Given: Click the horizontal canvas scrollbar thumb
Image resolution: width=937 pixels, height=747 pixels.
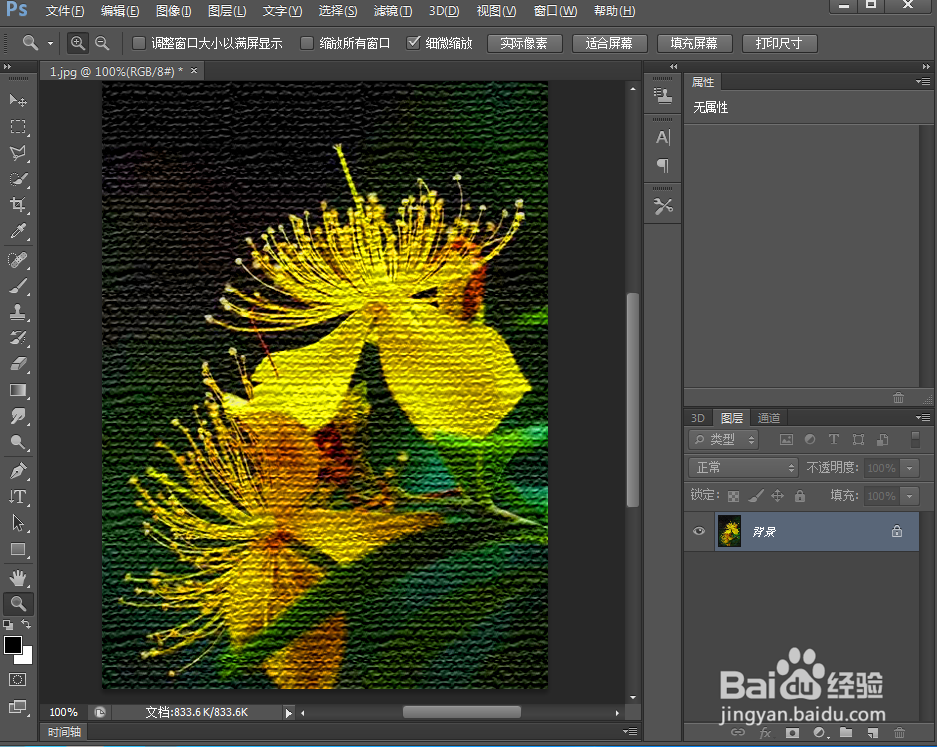Looking at the screenshot, I should pyautogui.click(x=461, y=712).
